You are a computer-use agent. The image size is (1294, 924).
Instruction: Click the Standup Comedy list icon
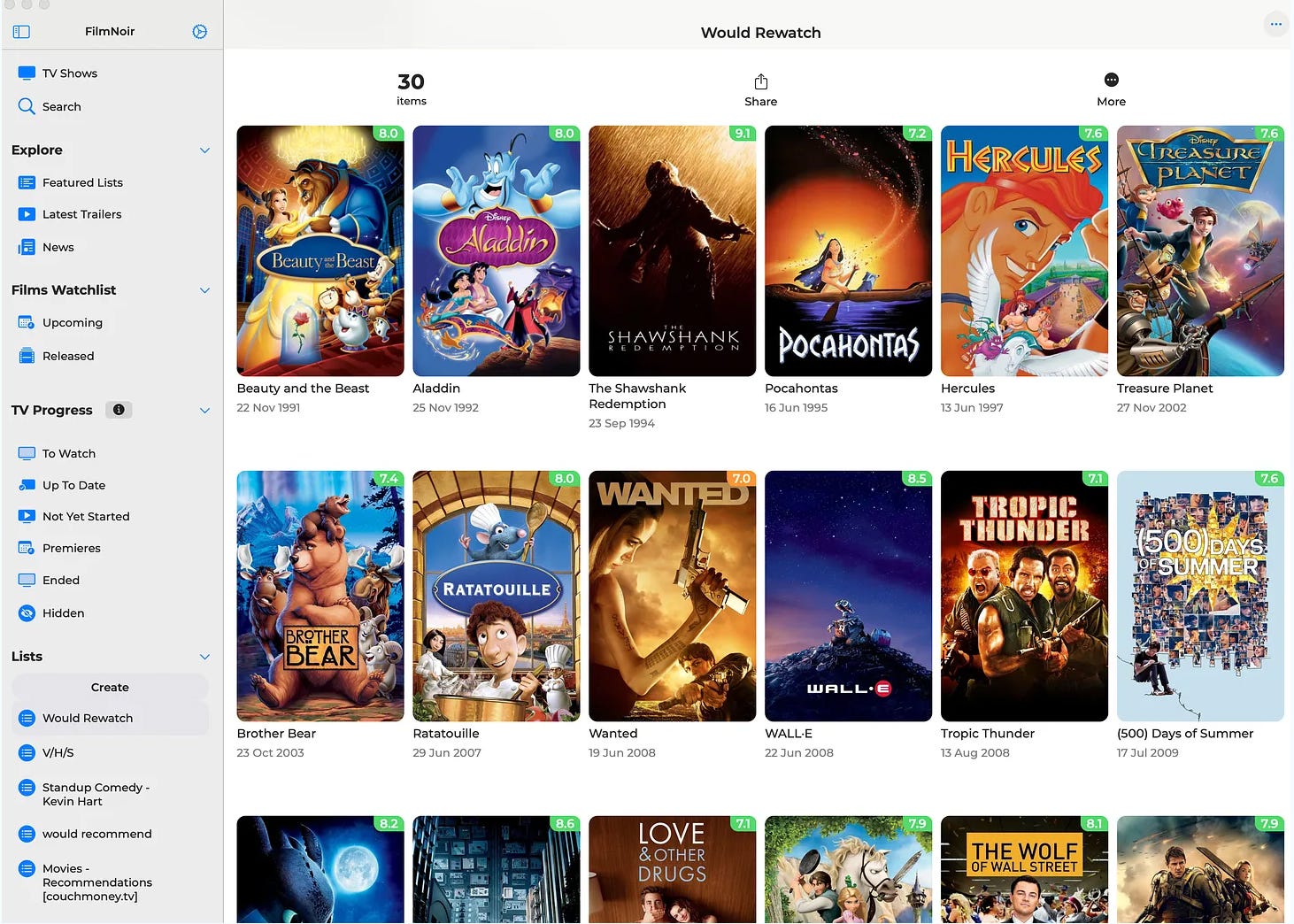[x=27, y=788]
